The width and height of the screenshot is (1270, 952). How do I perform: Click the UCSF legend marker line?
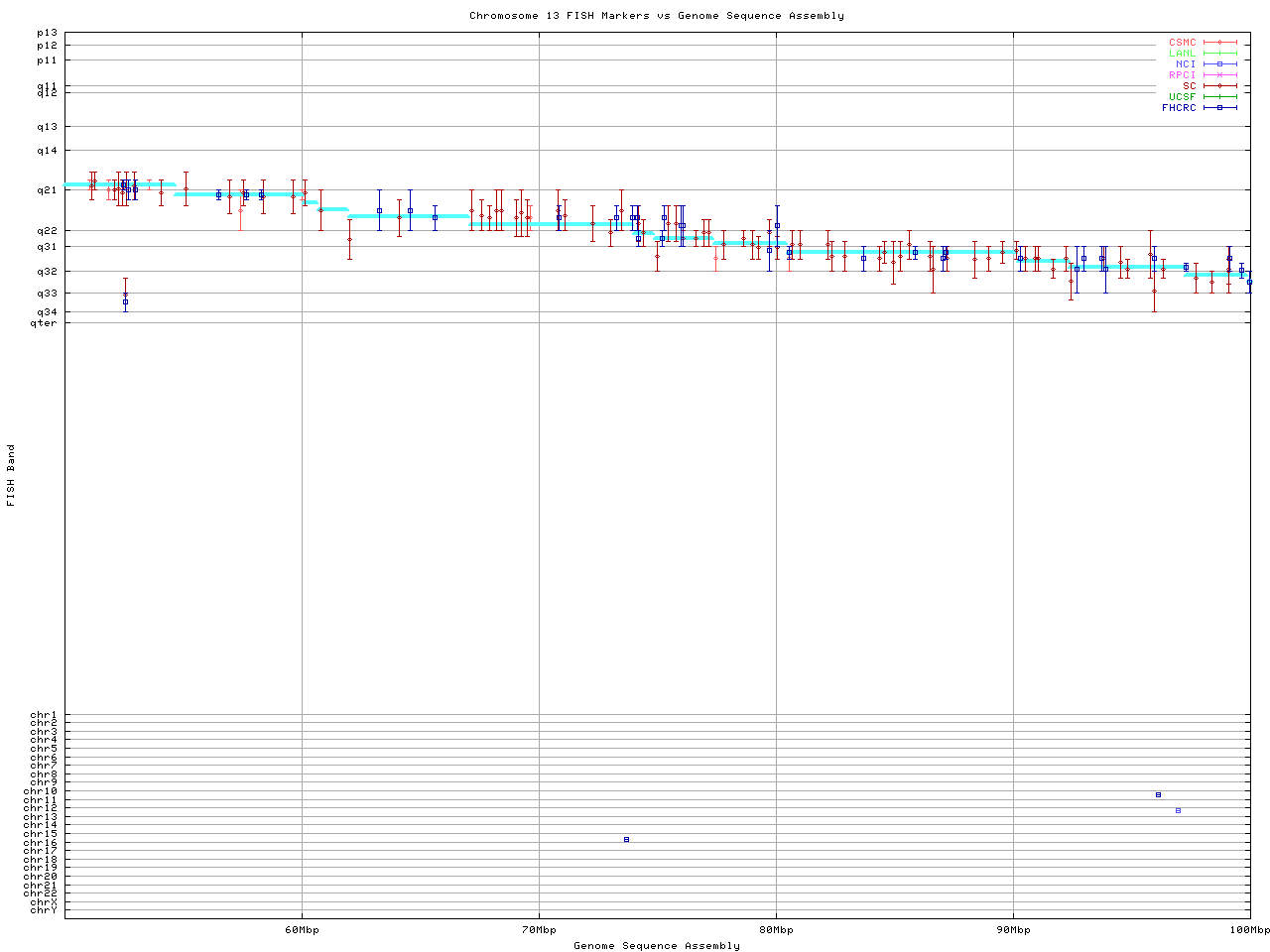[x=1219, y=97]
